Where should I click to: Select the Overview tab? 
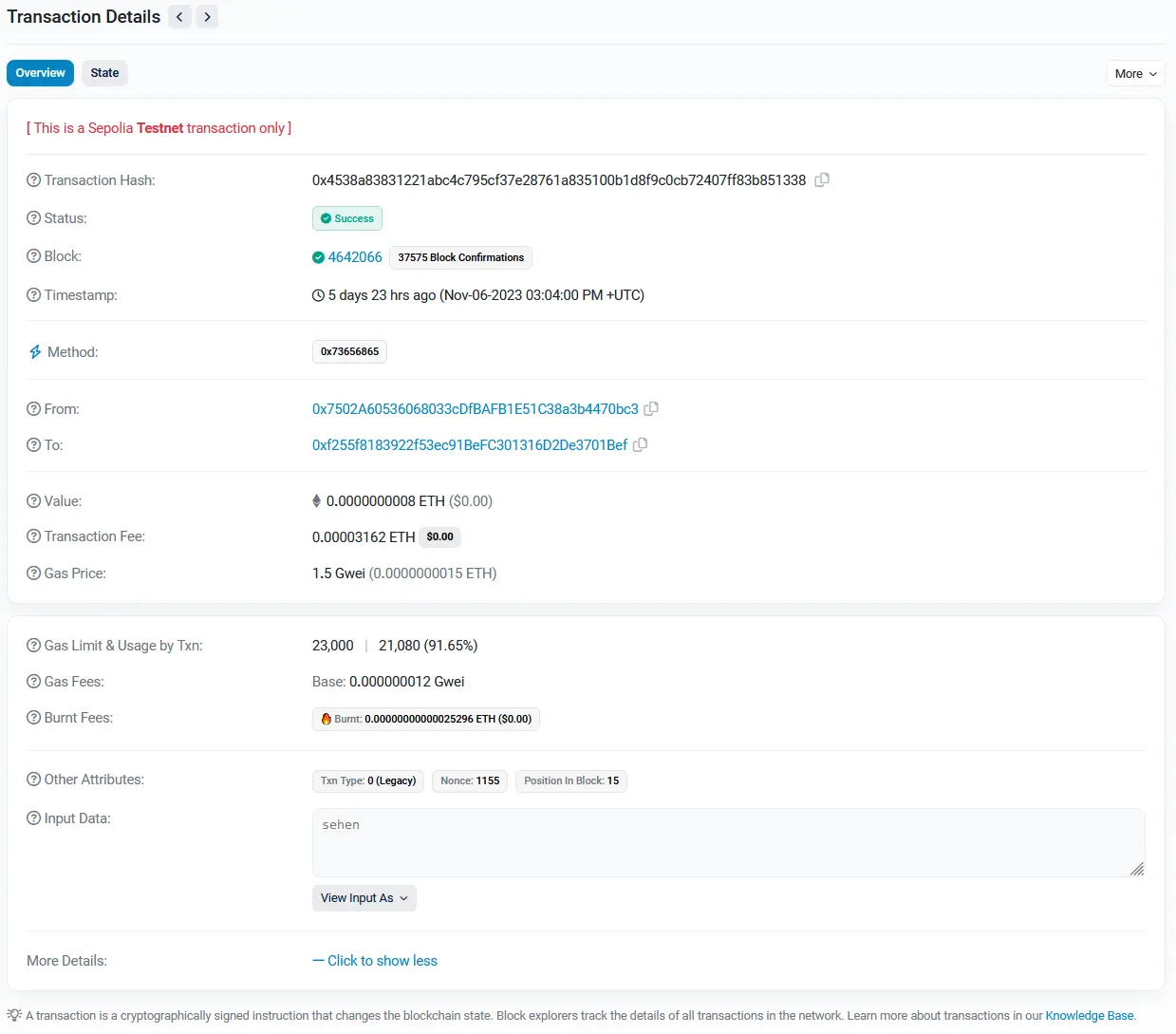pos(40,73)
